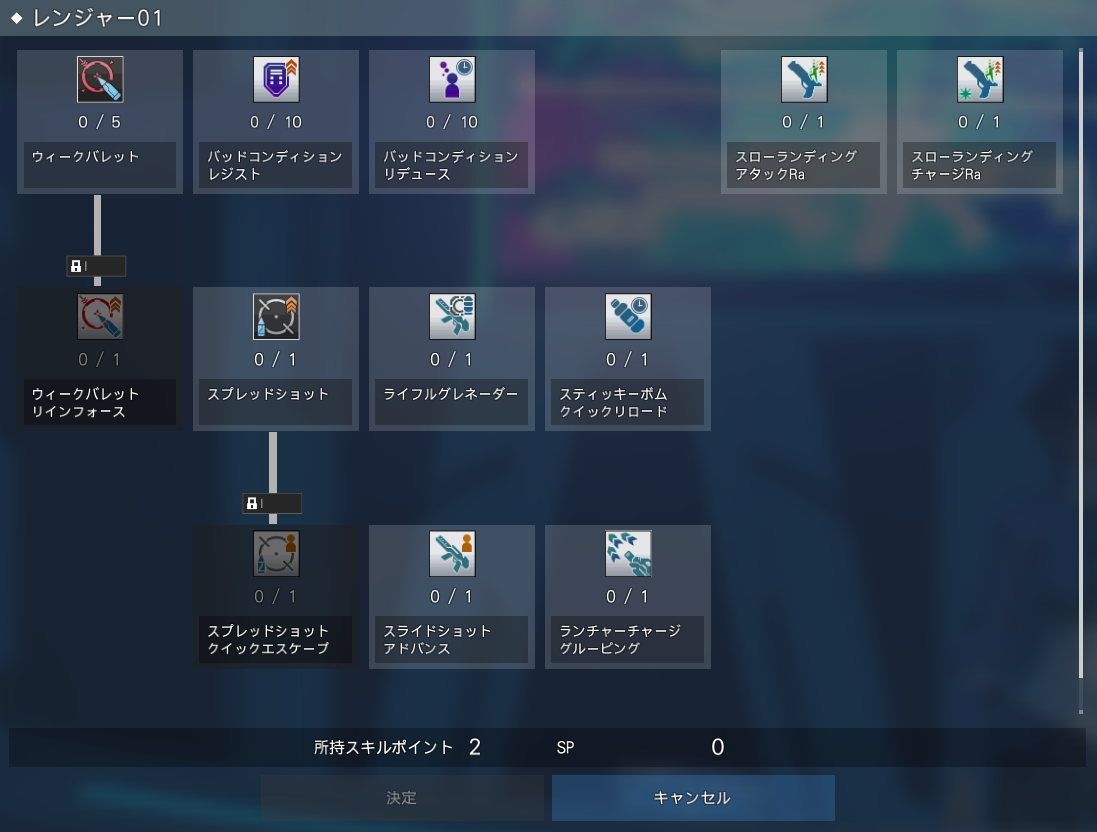The width and height of the screenshot is (1097, 832).
Task: Select the スローランディングアタックRa skill icon
Action: point(804,79)
